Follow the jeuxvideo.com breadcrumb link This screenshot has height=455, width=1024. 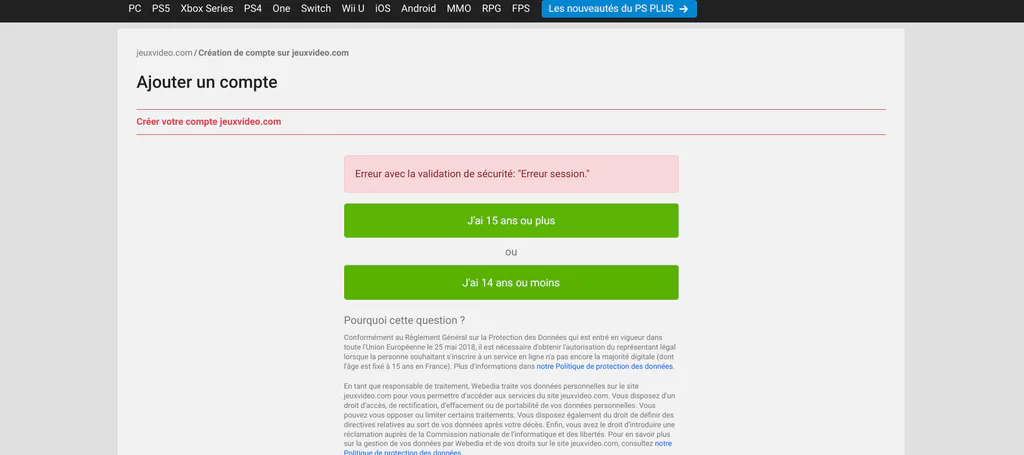tap(165, 53)
